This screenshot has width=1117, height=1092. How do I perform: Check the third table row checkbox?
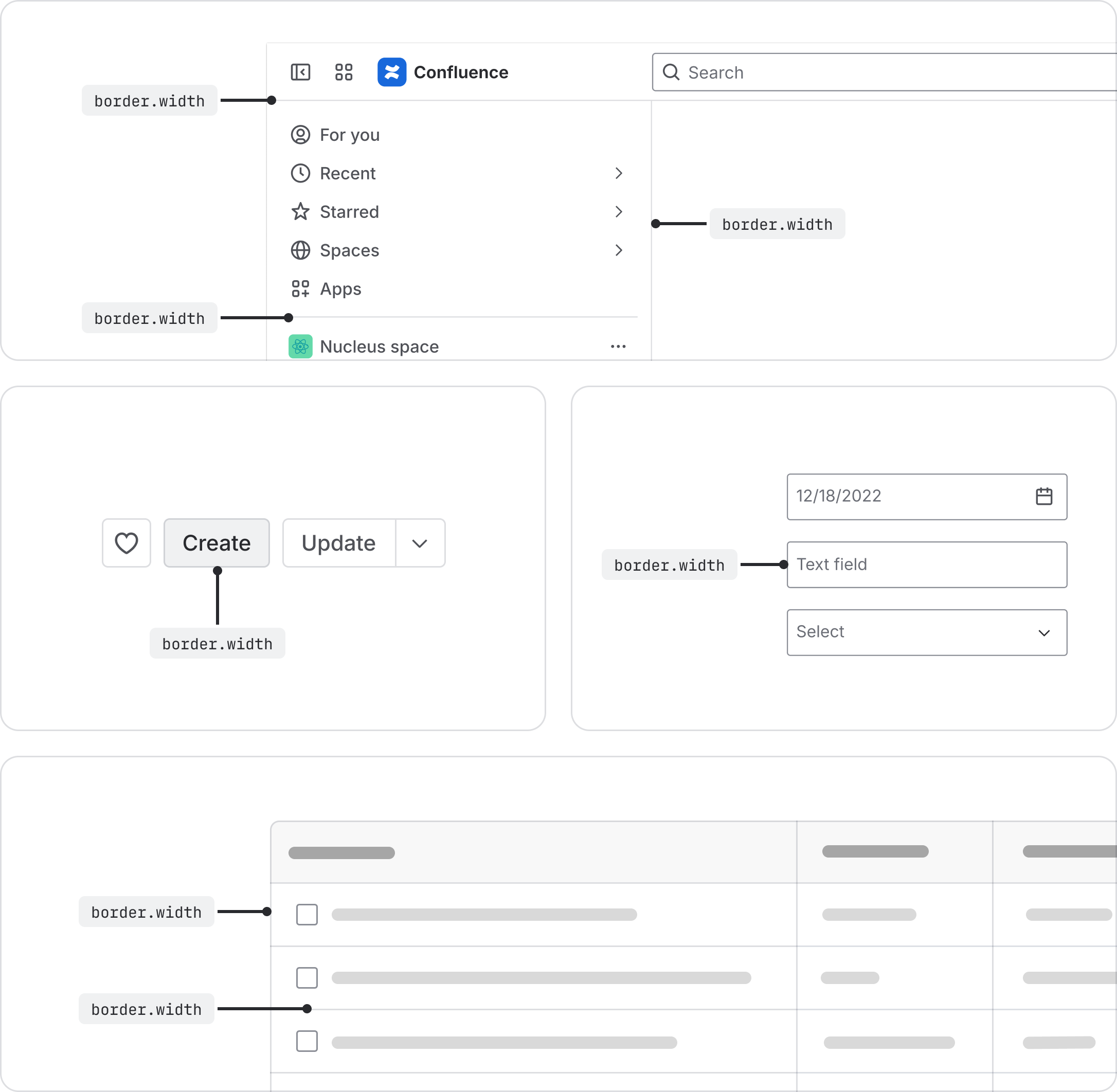pyautogui.click(x=307, y=1041)
